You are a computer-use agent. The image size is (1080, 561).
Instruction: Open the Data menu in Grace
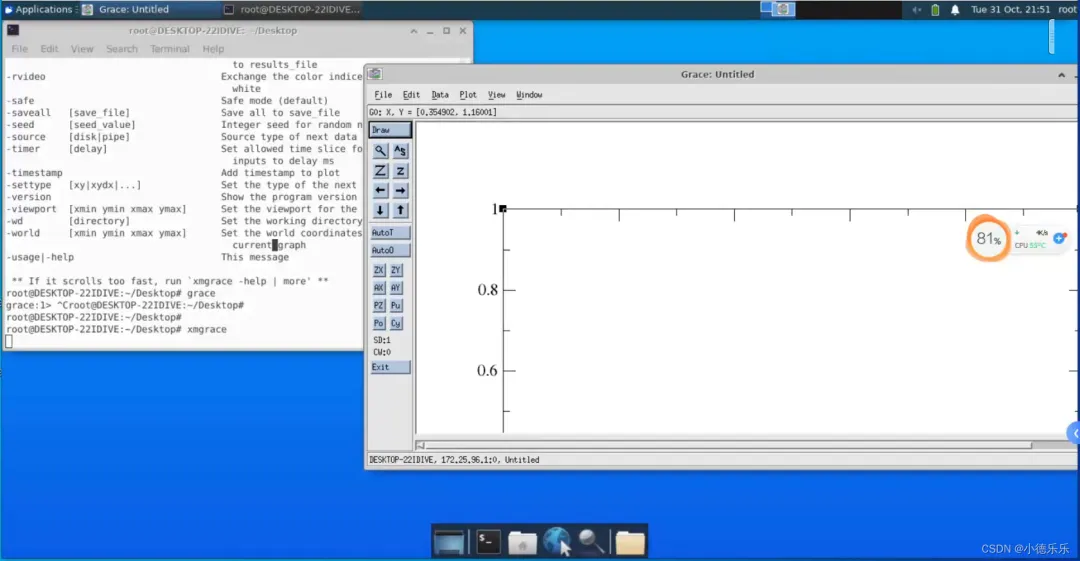click(x=439, y=95)
